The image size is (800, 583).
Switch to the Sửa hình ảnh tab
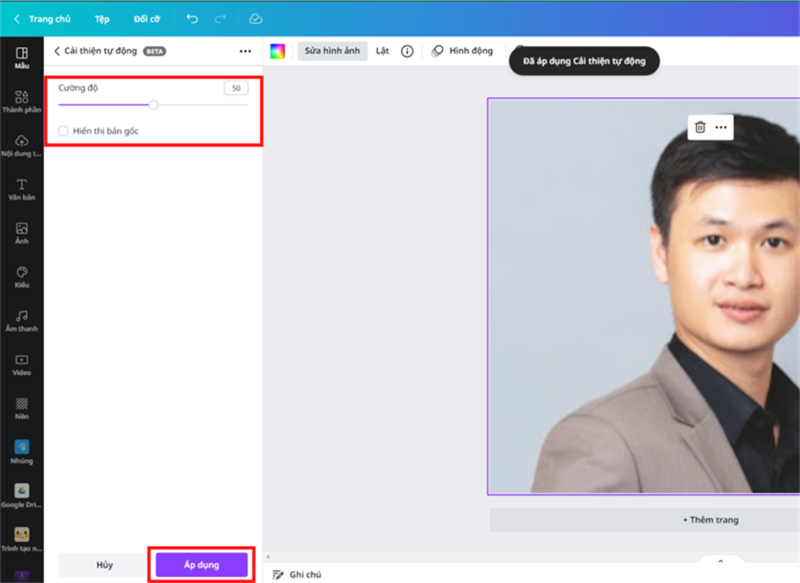(332, 51)
